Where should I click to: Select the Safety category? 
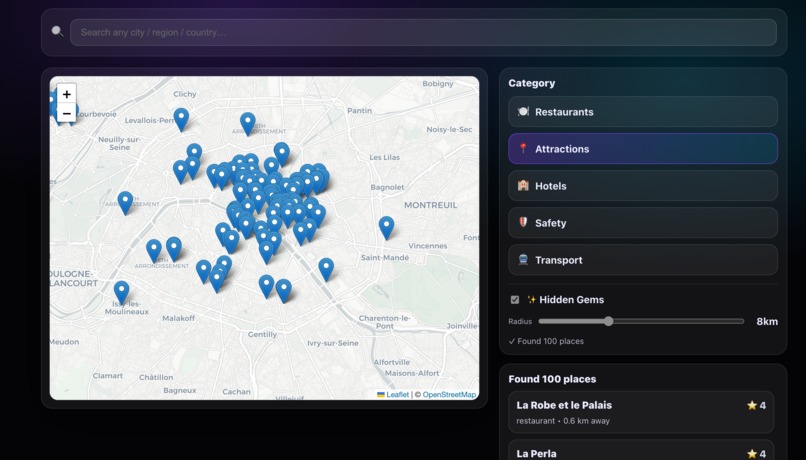[643, 223]
